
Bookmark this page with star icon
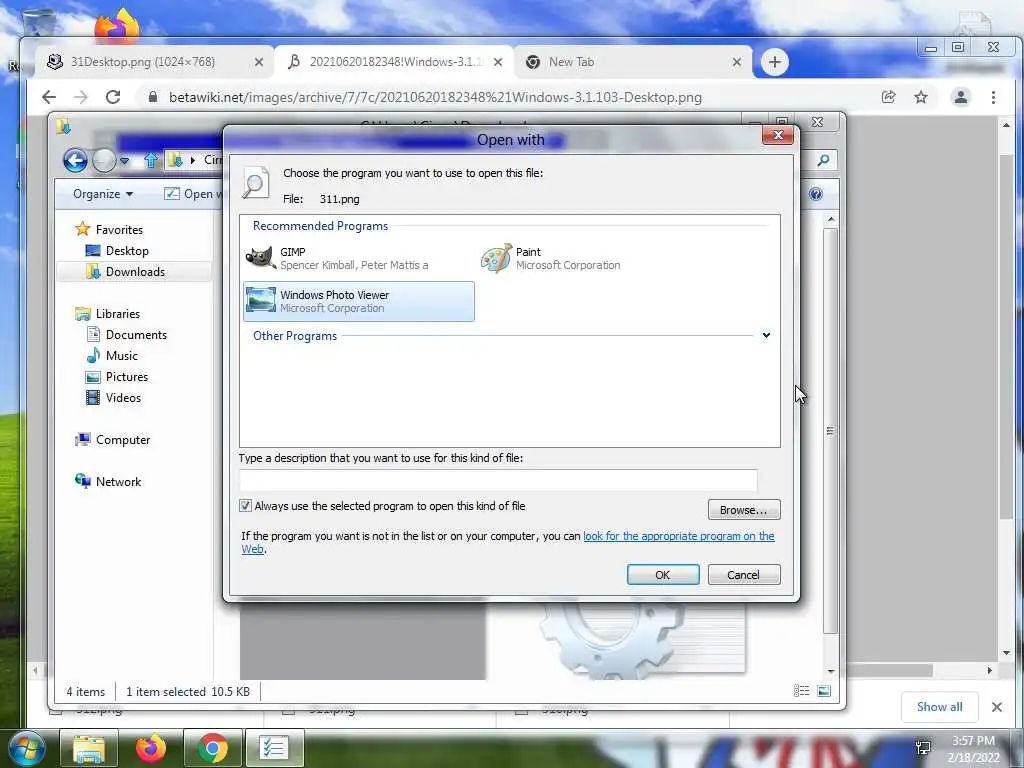(x=921, y=97)
